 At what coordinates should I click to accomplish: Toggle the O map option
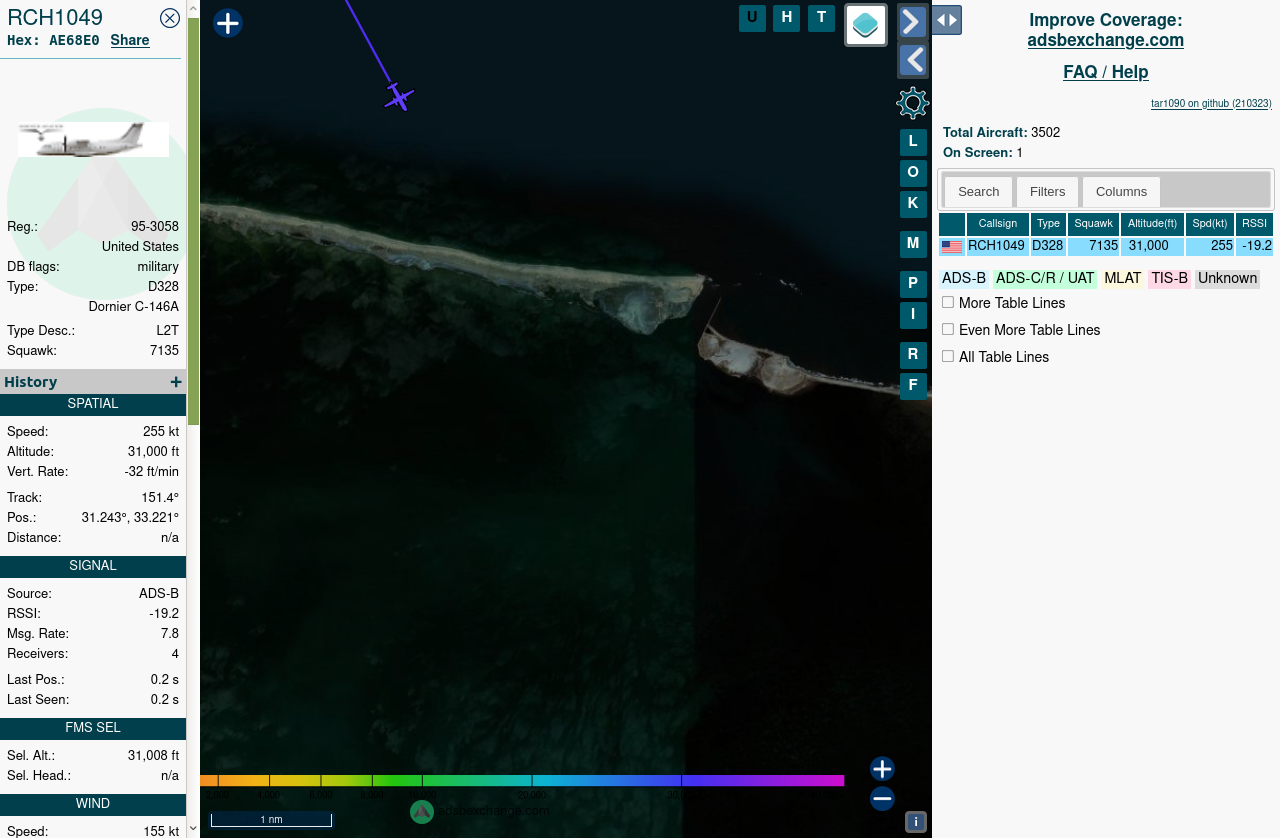pyautogui.click(x=913, y=173)
